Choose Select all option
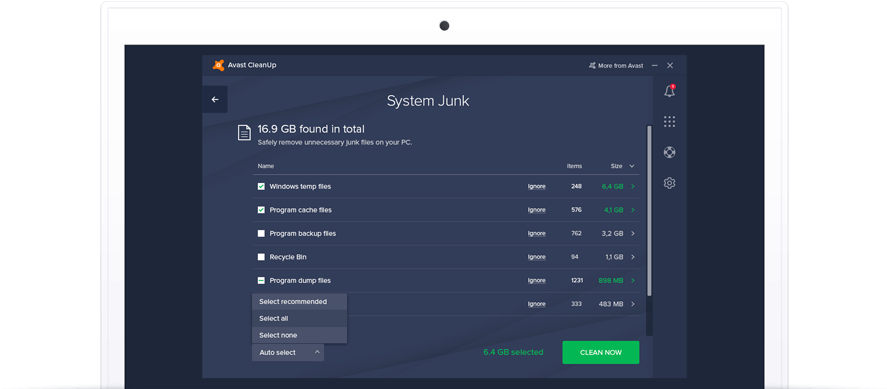Screen dimensions: 887x389 (x=299, y=318)
